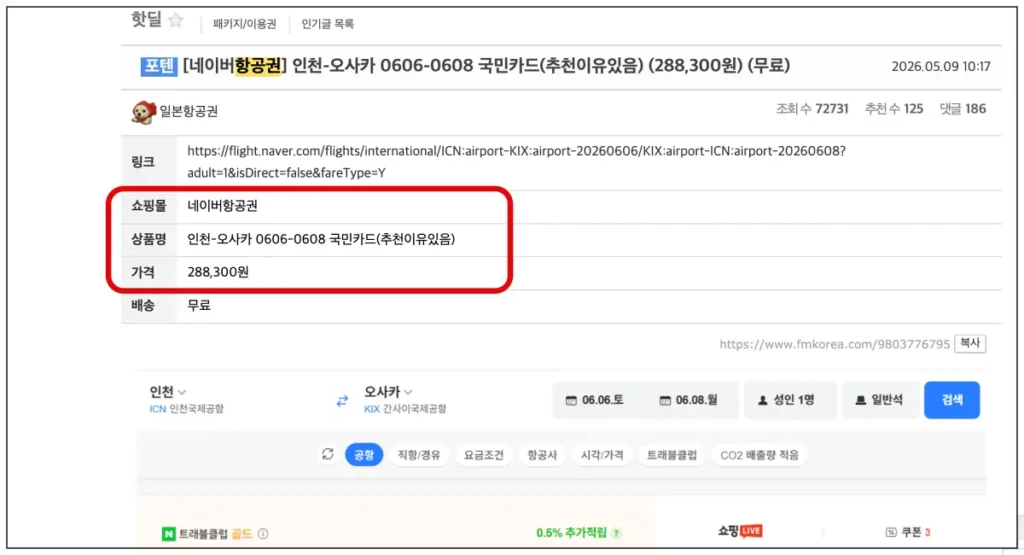The width and height of the screenshot is (1024, 555).
Task: Click the 트래블클럽 골드 label
Action: click(216, 533)
